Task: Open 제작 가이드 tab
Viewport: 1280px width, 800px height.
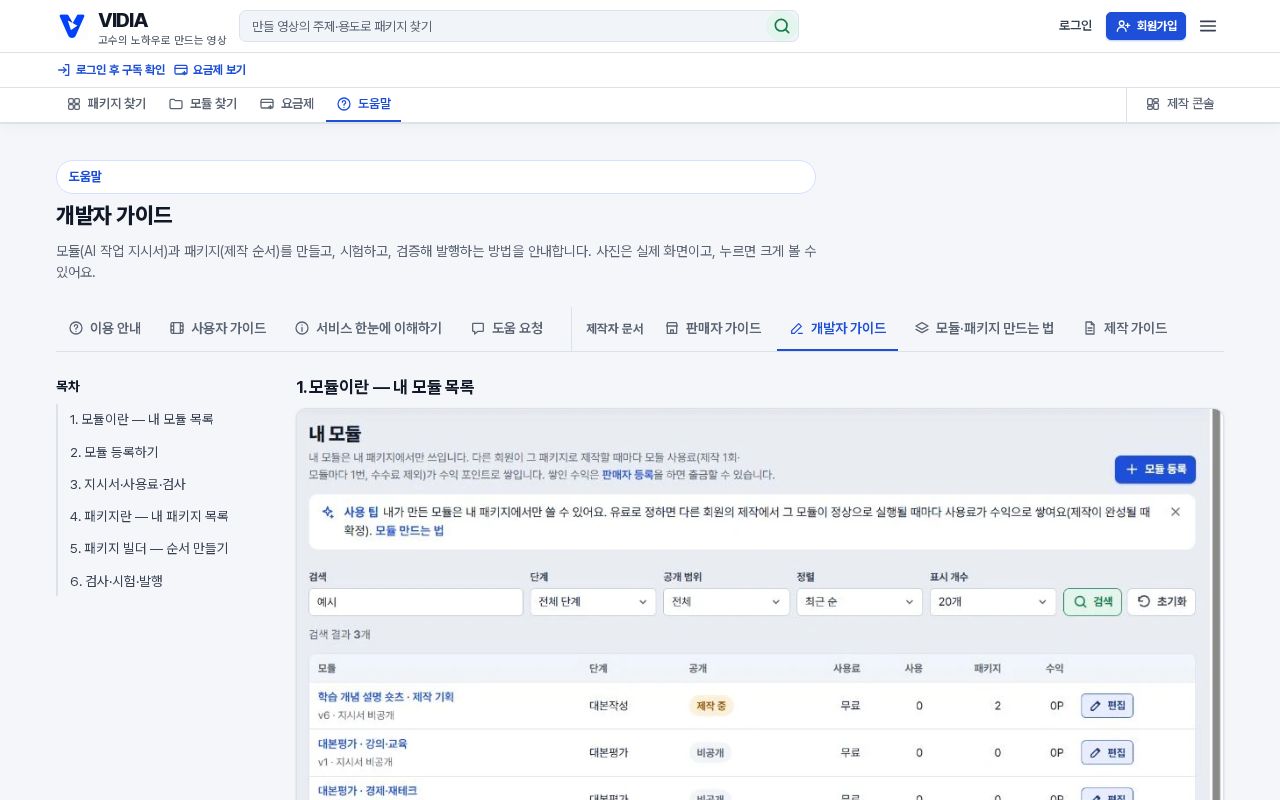Action: coord(1125,328)
